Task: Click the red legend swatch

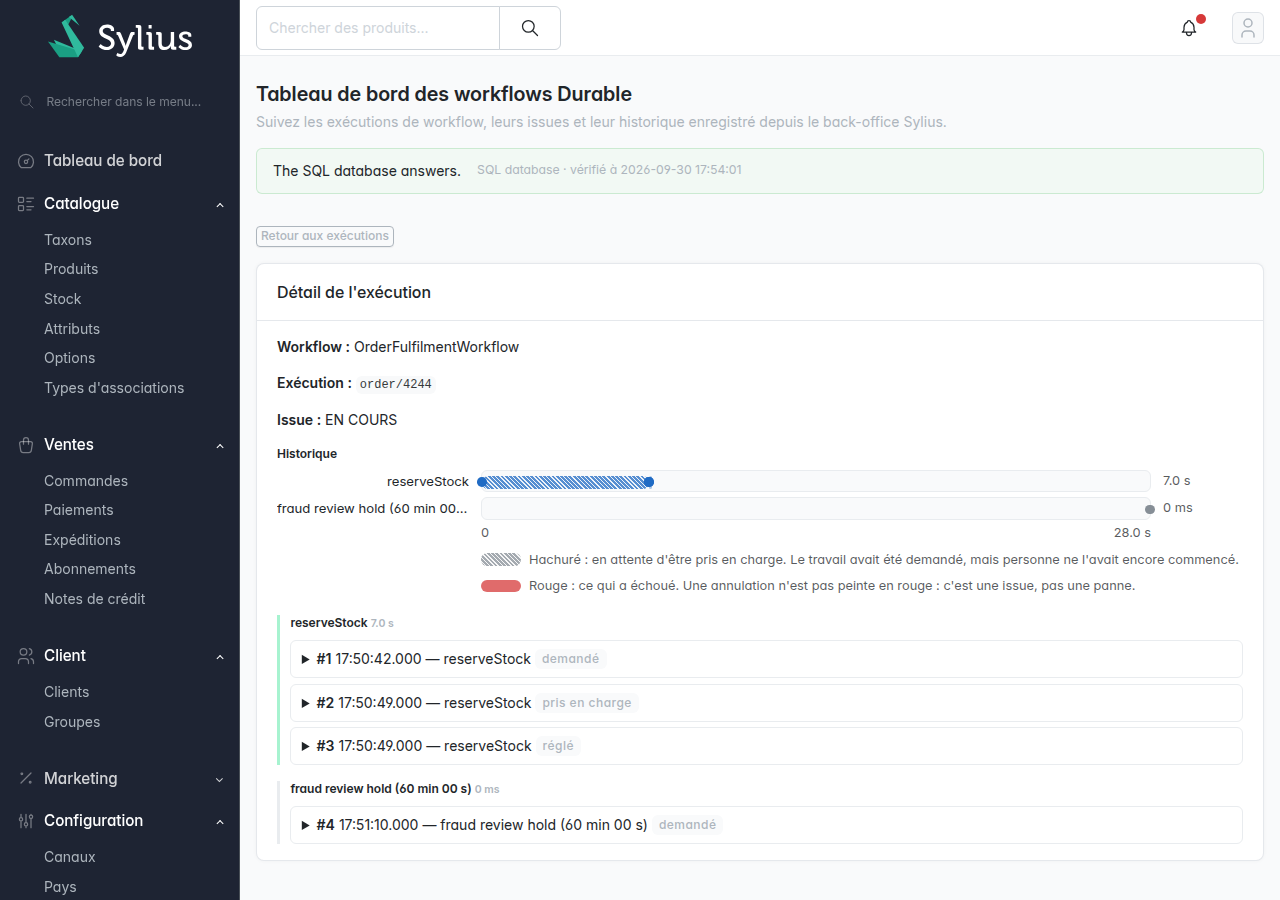Action: coord(501,586)
